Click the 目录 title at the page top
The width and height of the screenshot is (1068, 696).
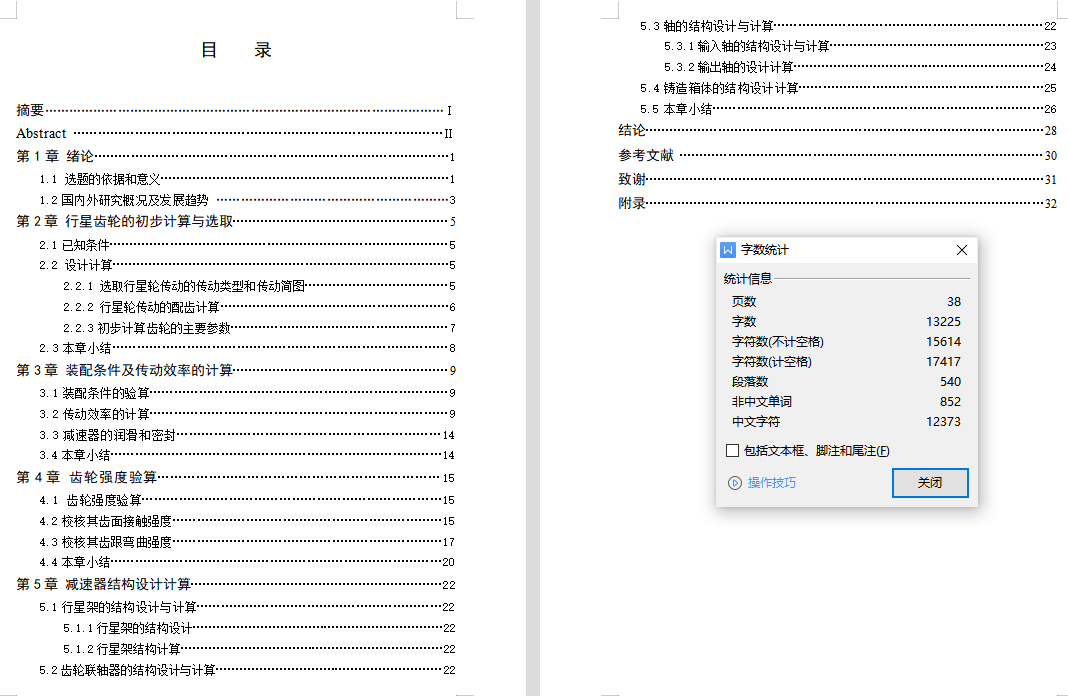(237, 50)
